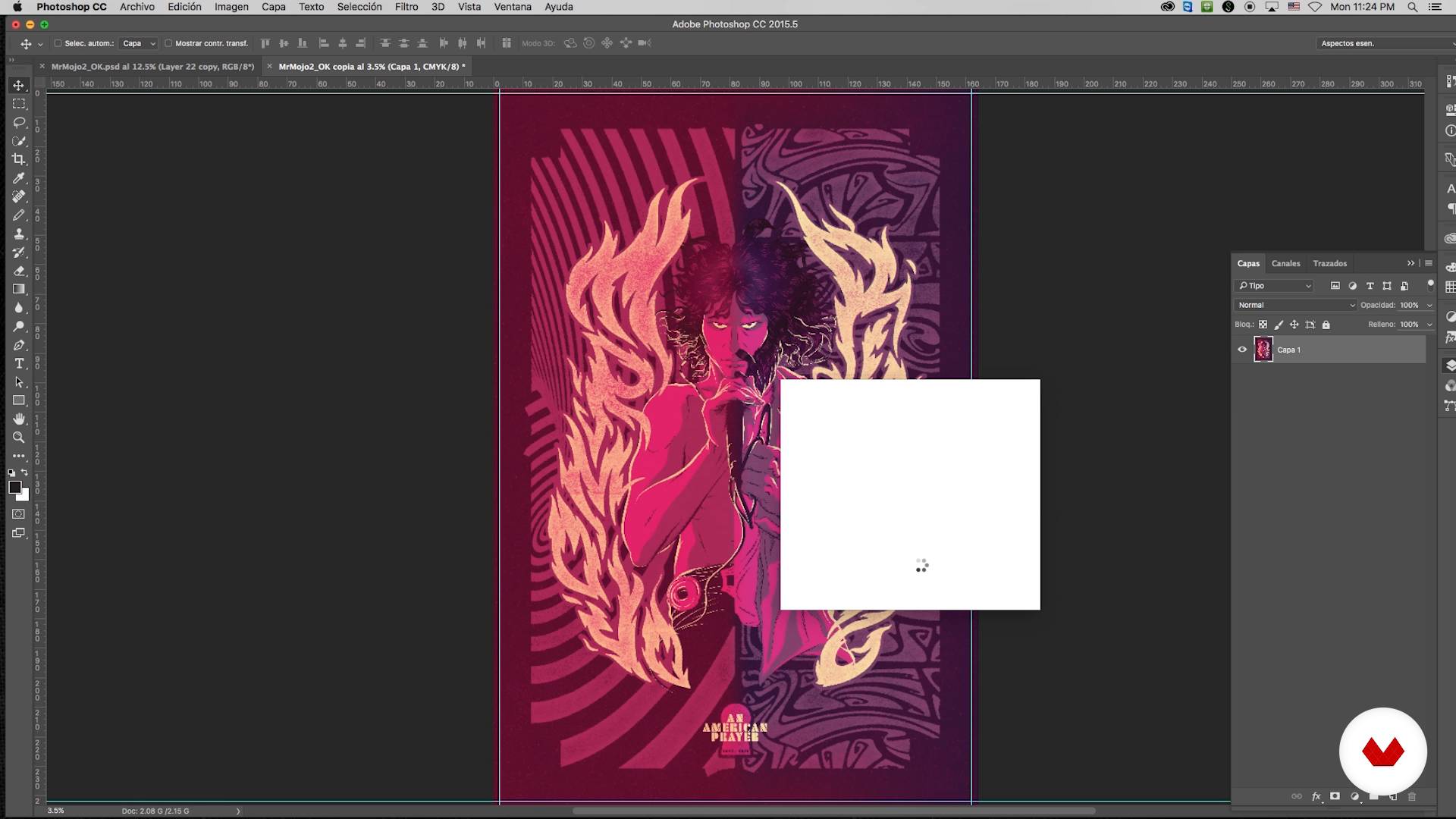The height and width of the screenshot is (819, 1456).
Task: Open the Tipo layer filter dropdown
Action: (x=1274, y=286)
